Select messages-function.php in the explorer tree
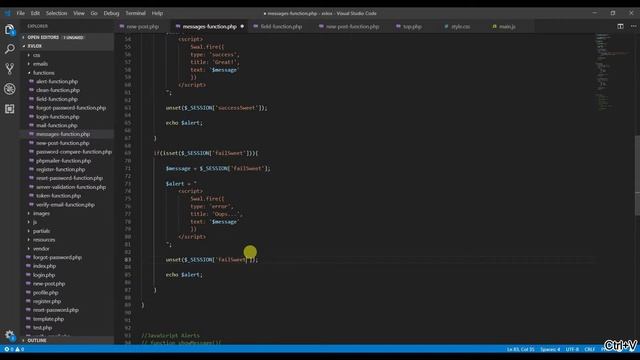Screen dimensions: 640x360 [67, 134]
